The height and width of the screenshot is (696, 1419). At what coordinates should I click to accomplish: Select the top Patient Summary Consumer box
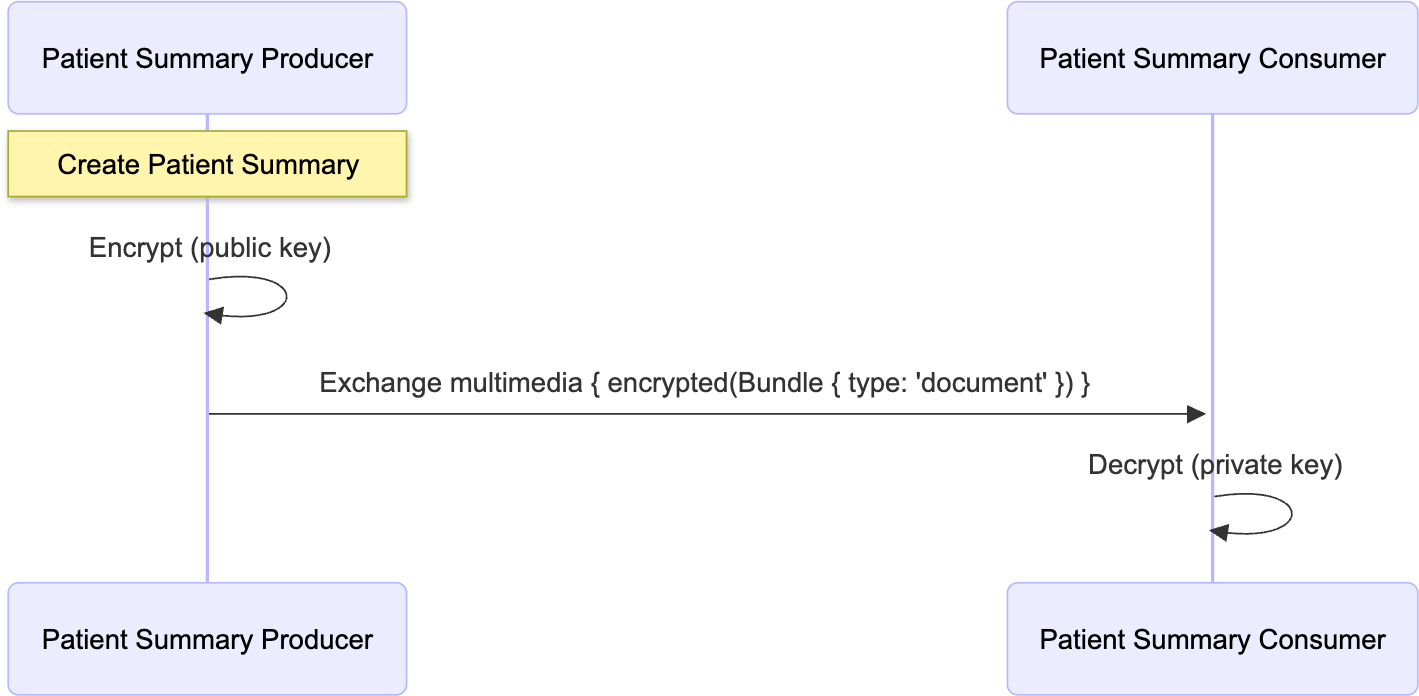pos(1212,58)
